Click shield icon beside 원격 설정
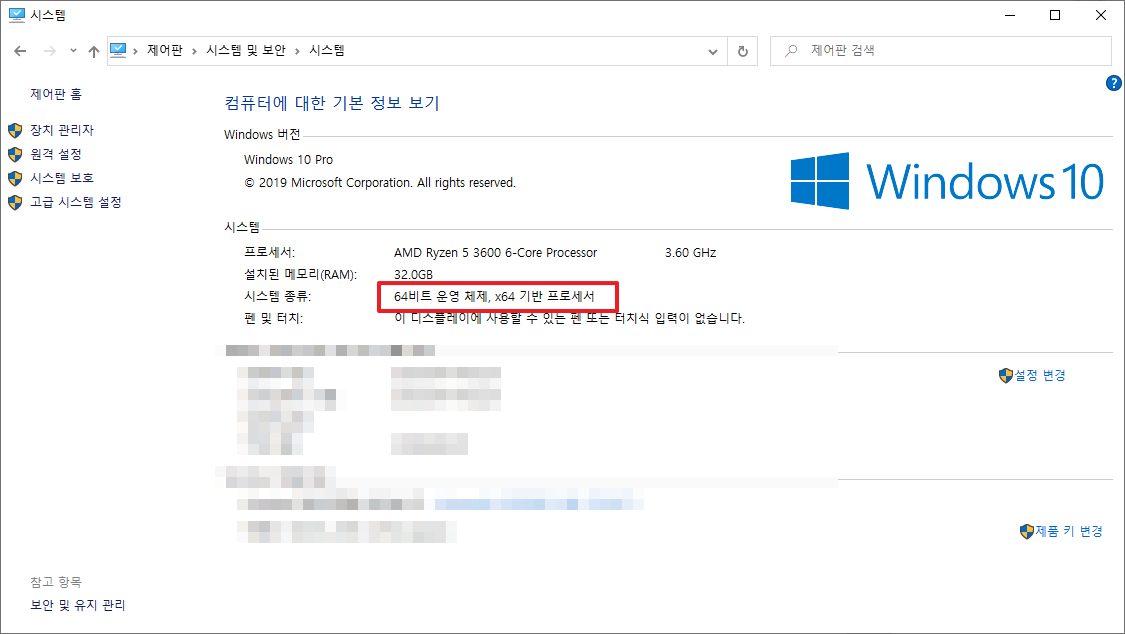1125x634 pixels. pos(15,154)
